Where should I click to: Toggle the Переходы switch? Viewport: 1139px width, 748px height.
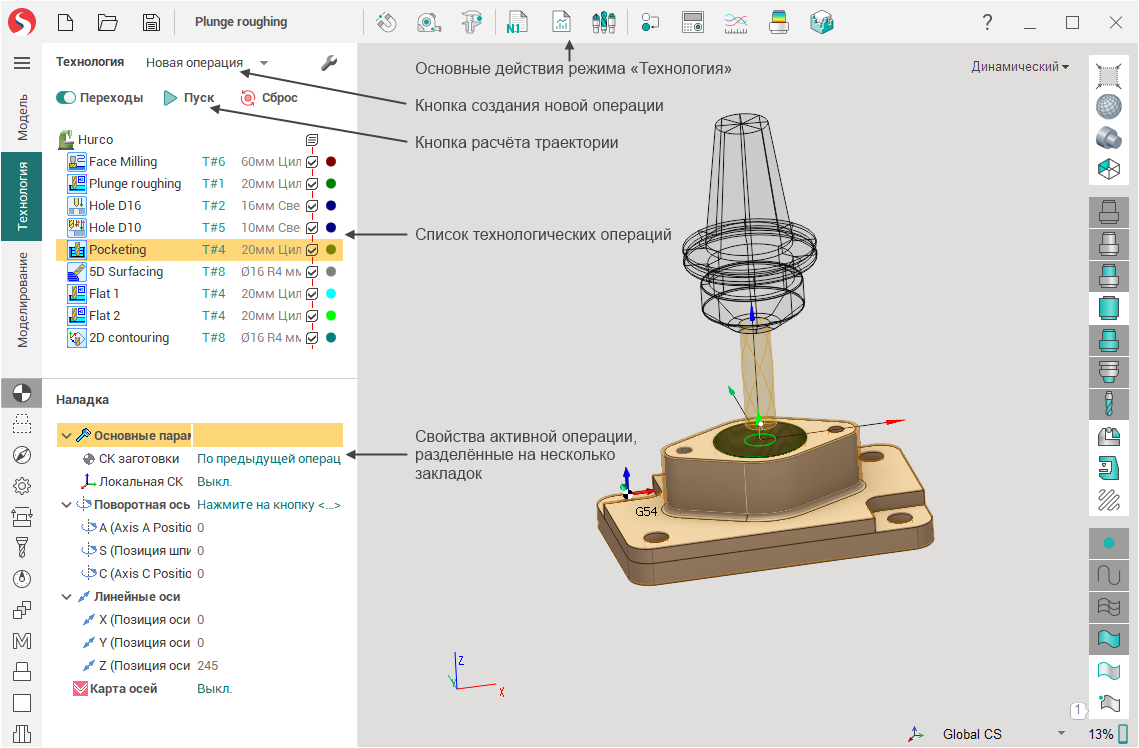(66, 98)
